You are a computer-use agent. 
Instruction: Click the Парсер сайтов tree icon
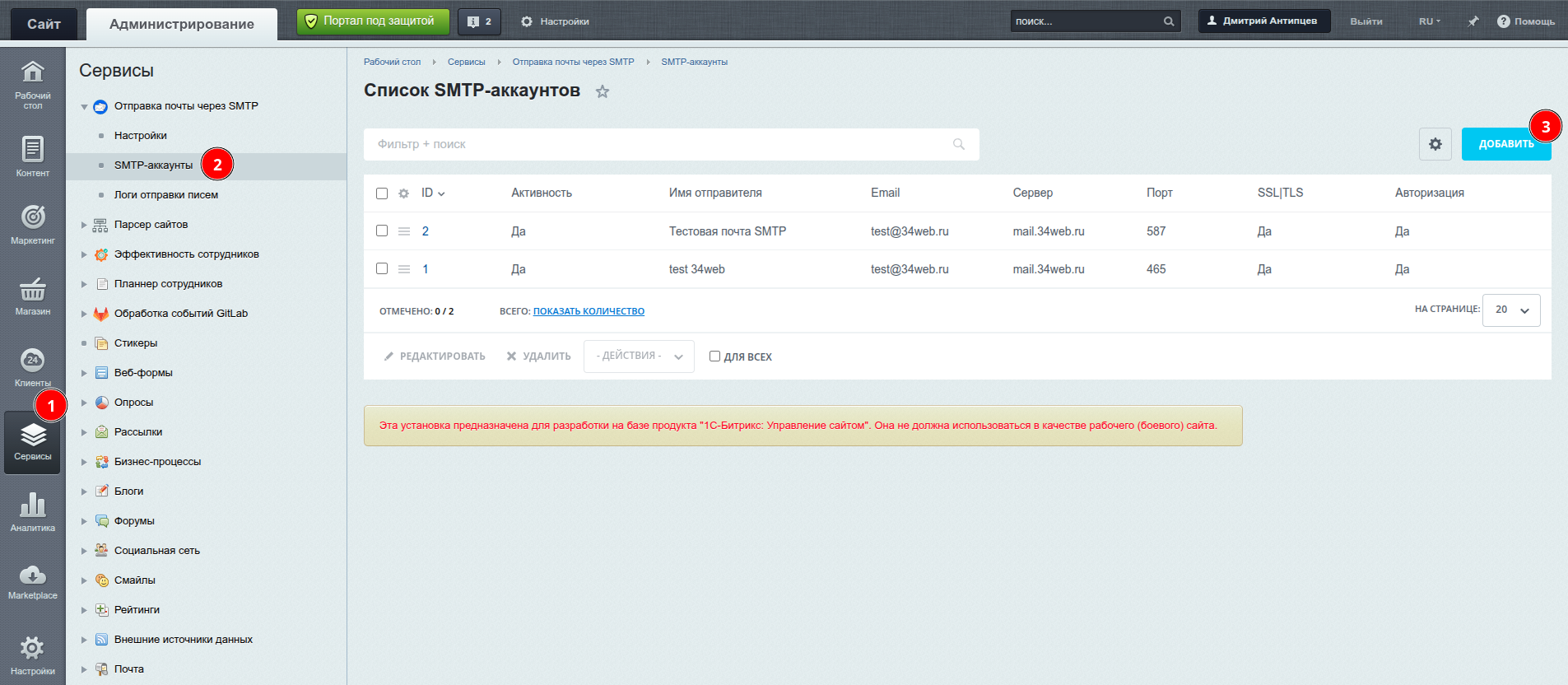pyautogui.click(x=100, y=225)
